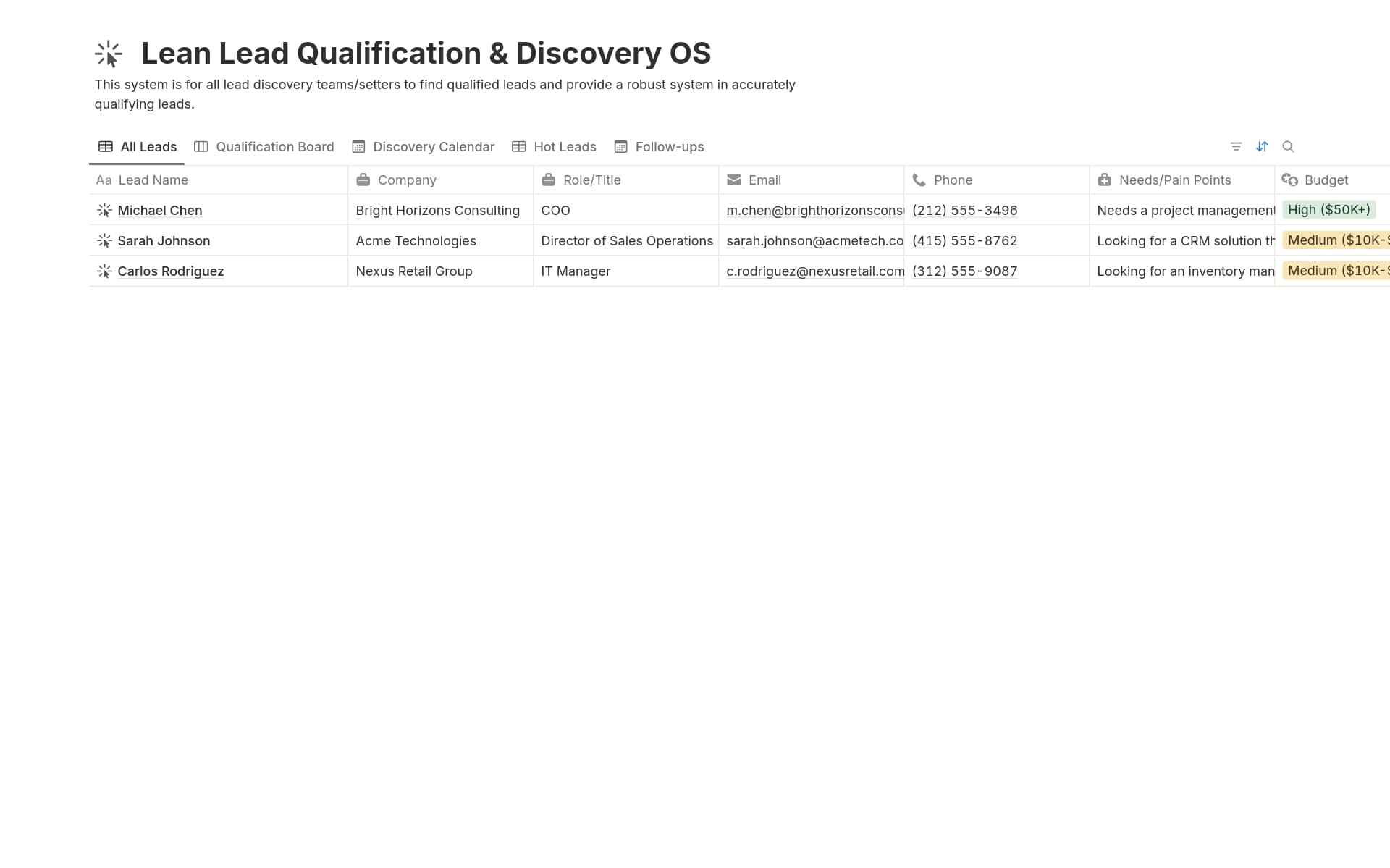This screenshot has height=868, width=1390.
Task: Open the Needs/Pain Points column menu
Action: tap(1174, 180)
